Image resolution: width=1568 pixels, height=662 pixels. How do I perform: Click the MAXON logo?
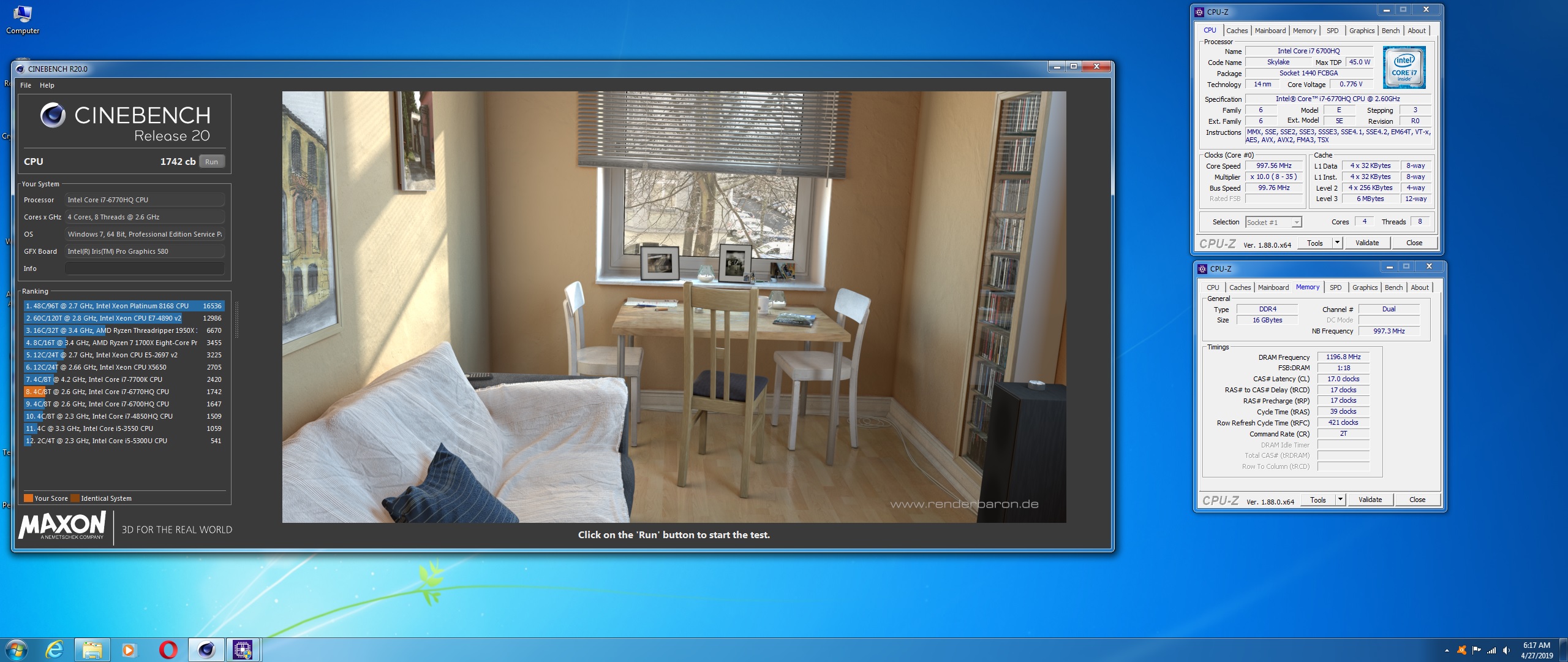62,526
